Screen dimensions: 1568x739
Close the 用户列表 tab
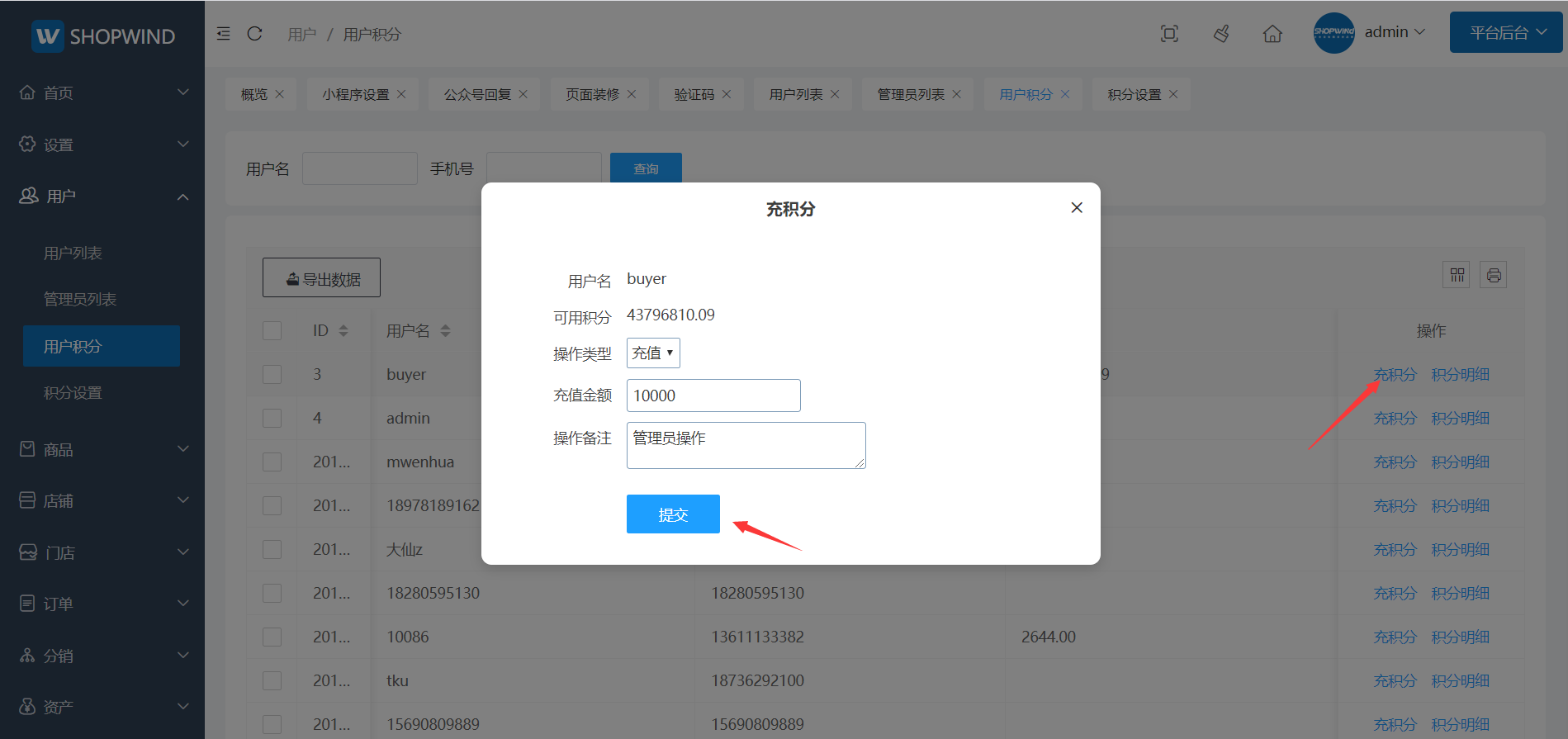[835, 94]
